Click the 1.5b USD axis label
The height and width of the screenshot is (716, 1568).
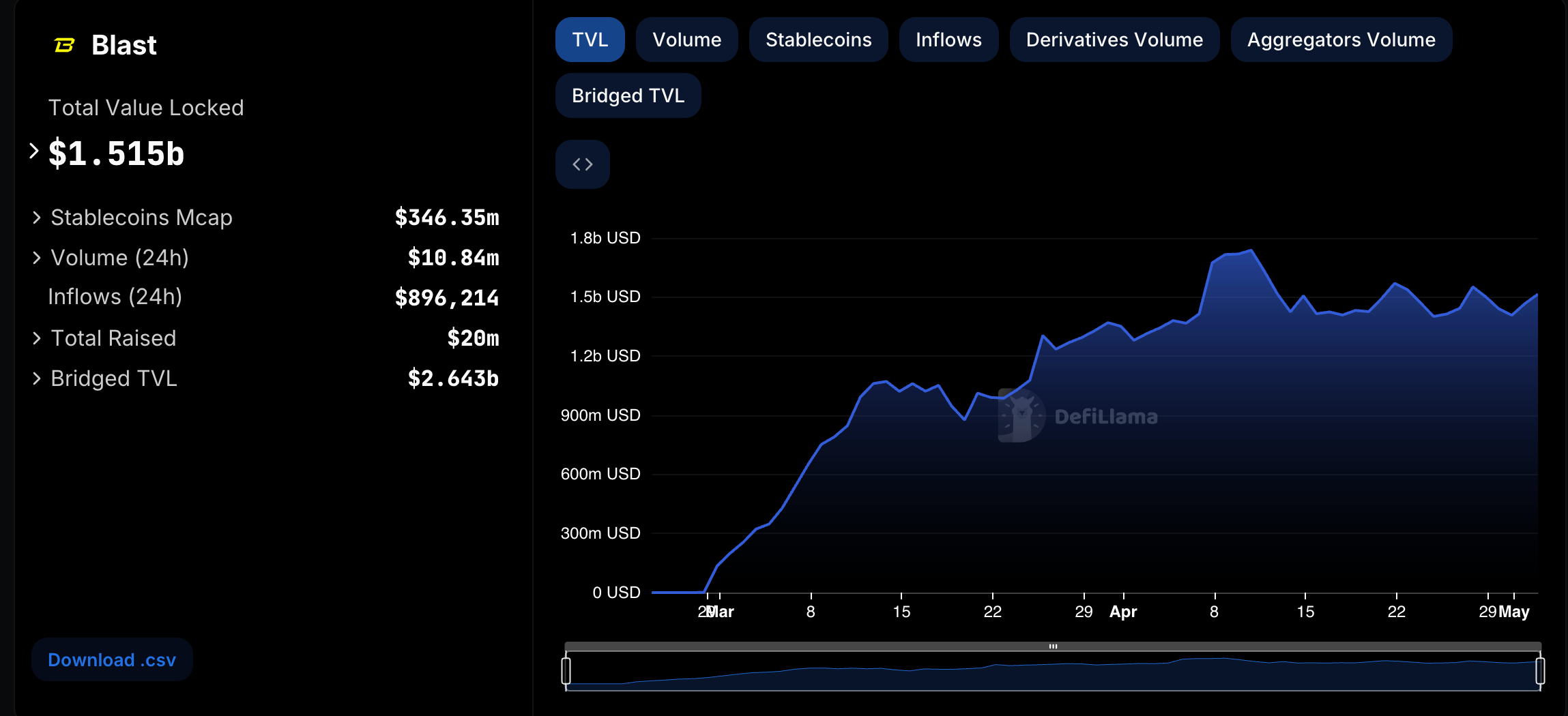605,297
